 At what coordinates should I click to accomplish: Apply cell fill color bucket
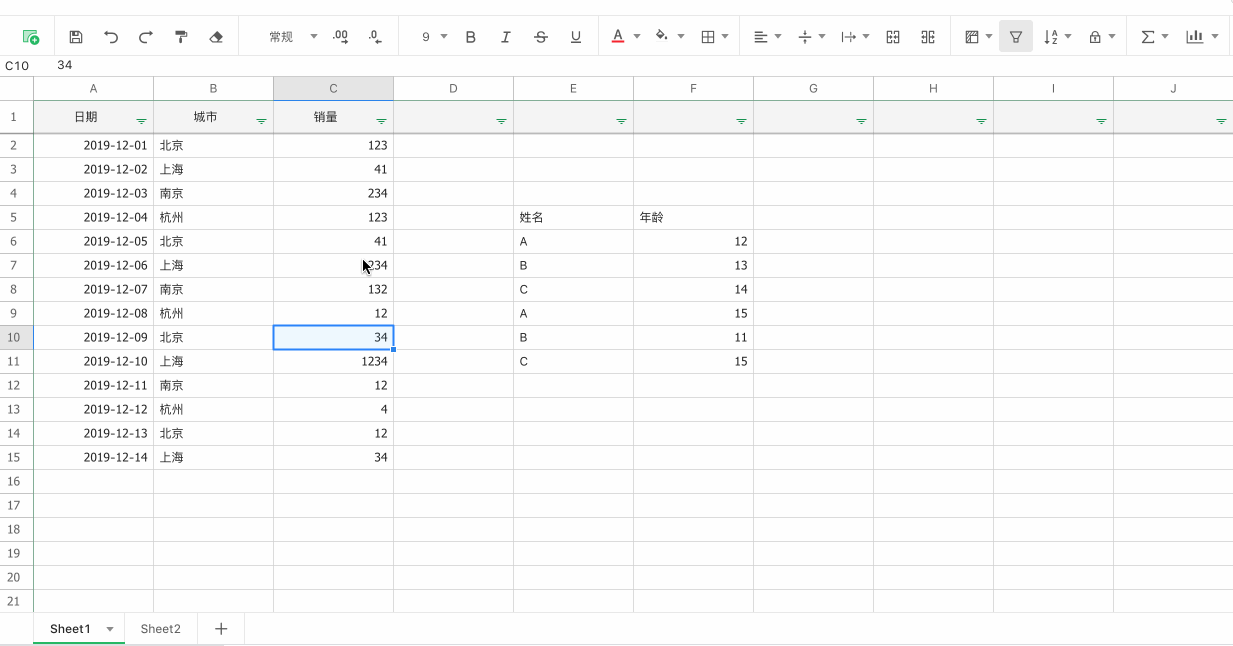coord(661,37)
